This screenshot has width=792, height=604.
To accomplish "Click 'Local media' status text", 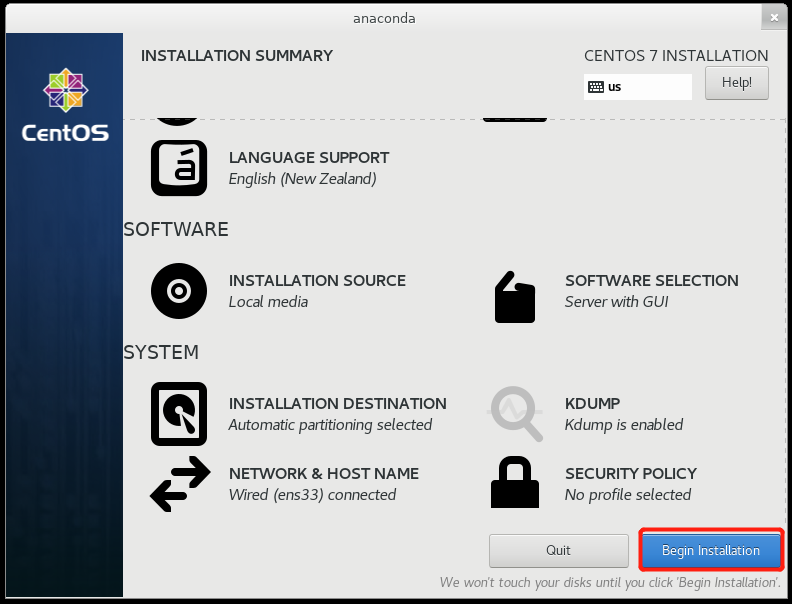I will 268,302.
